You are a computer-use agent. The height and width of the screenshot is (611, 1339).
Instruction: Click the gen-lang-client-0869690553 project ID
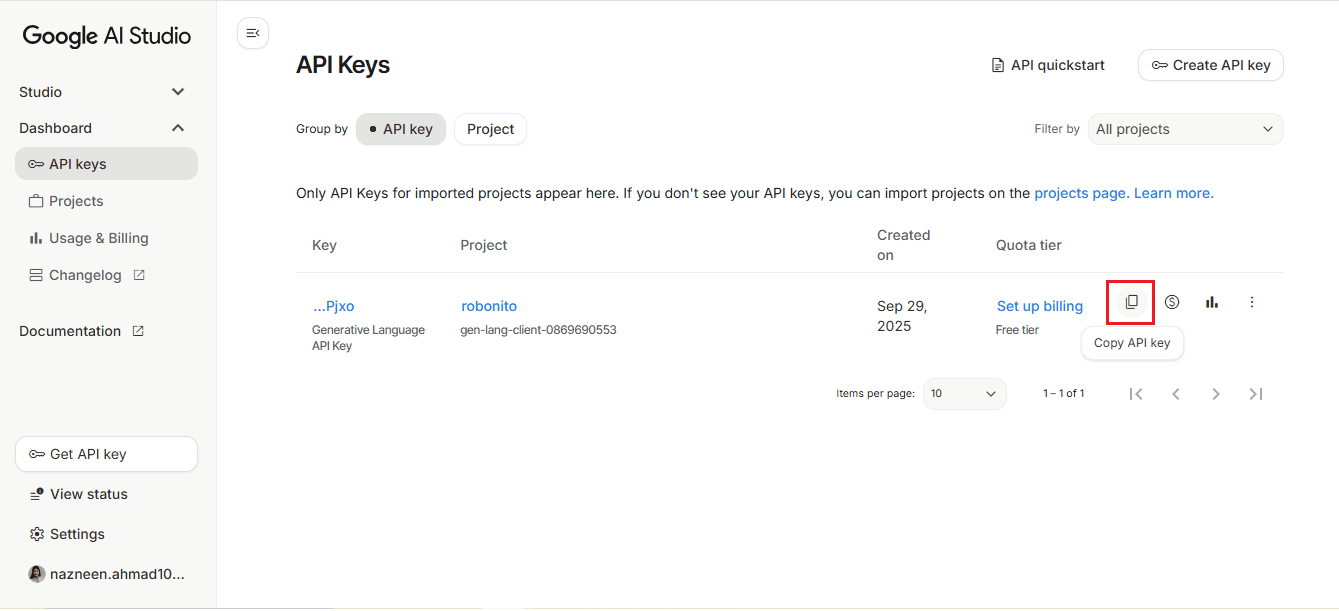click(x=538, y=330)
